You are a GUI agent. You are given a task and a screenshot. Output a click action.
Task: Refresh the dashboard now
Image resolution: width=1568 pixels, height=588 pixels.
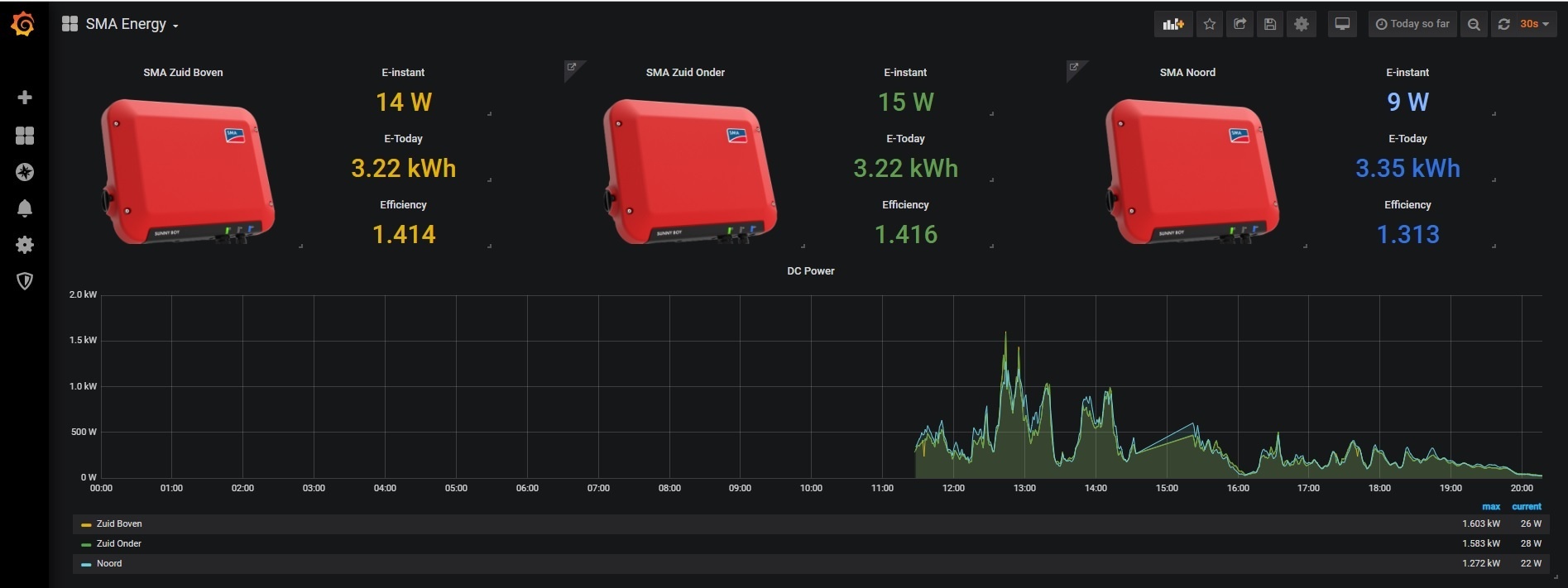(x=1503, y=24)
